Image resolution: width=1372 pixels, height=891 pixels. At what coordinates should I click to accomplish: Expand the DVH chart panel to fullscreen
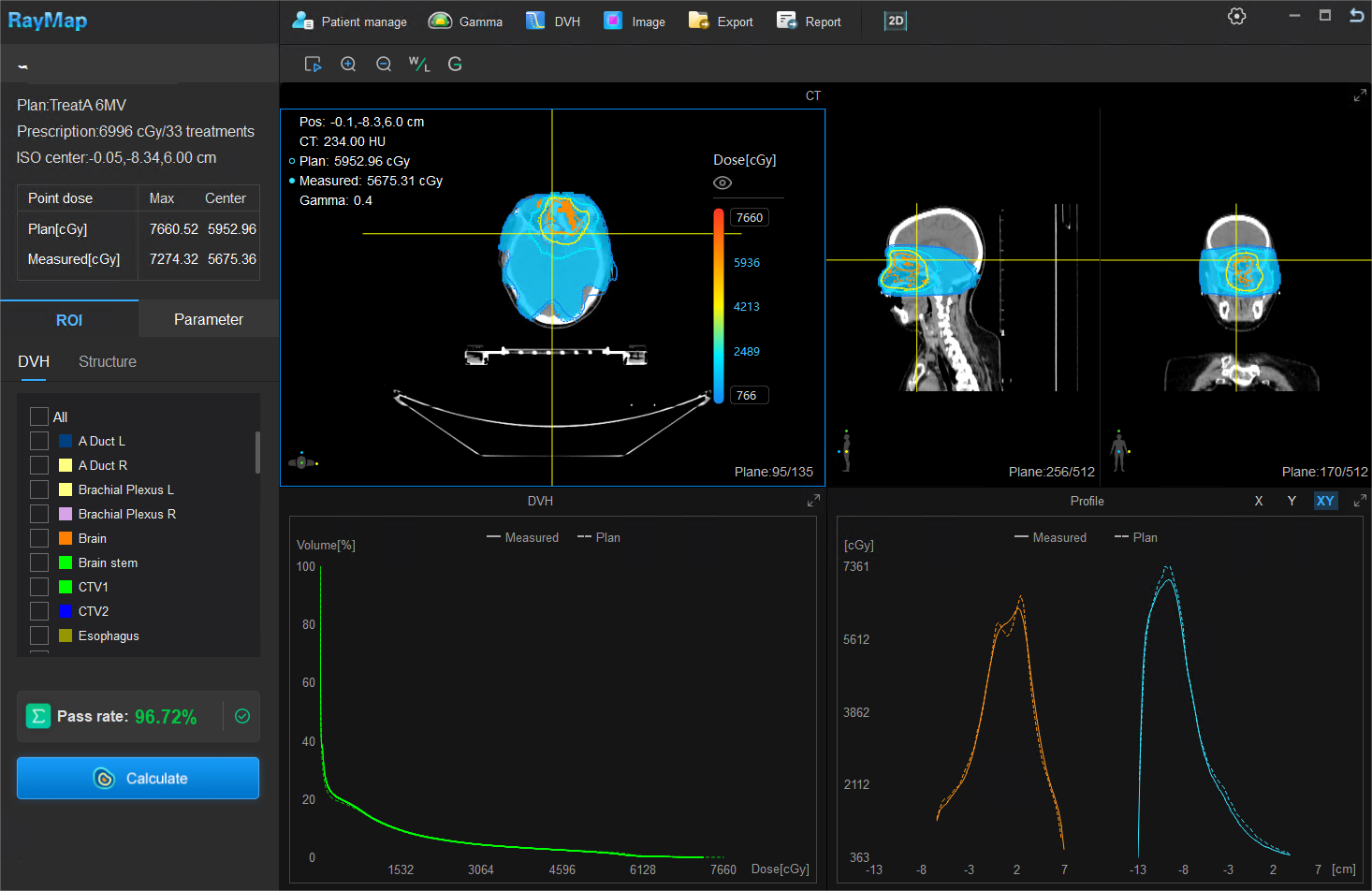click(x=813, y=501)
